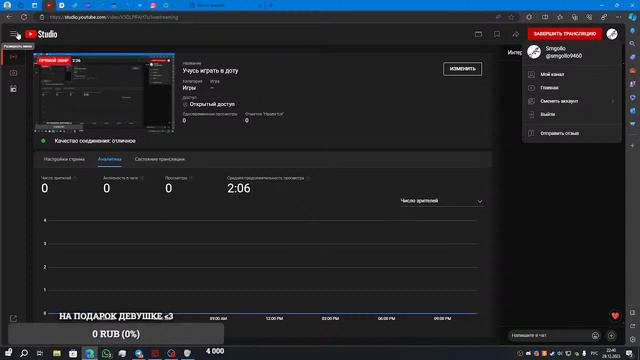Screen dimensions: 640x360
Task: Open the hamburger menu beside the Studio logo
Action: pyautogui.click(x=13, y=34)
